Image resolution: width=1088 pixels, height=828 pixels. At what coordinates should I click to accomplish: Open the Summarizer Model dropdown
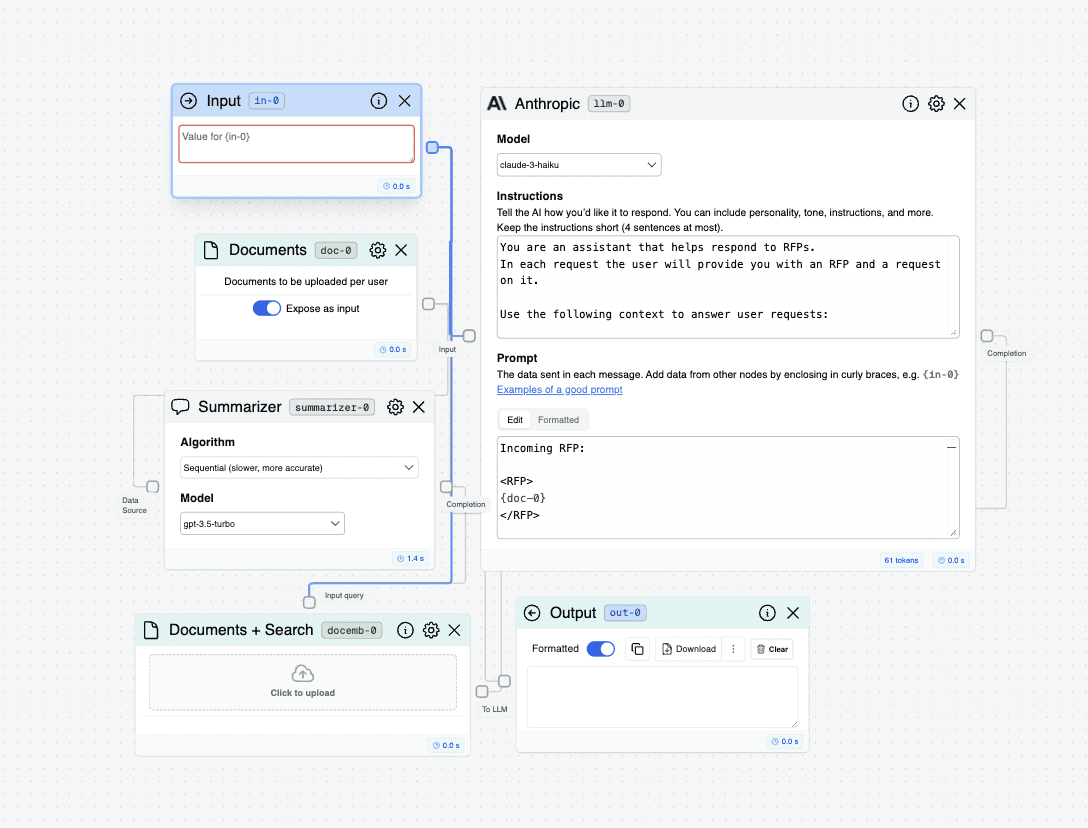[x=262, y=523]
